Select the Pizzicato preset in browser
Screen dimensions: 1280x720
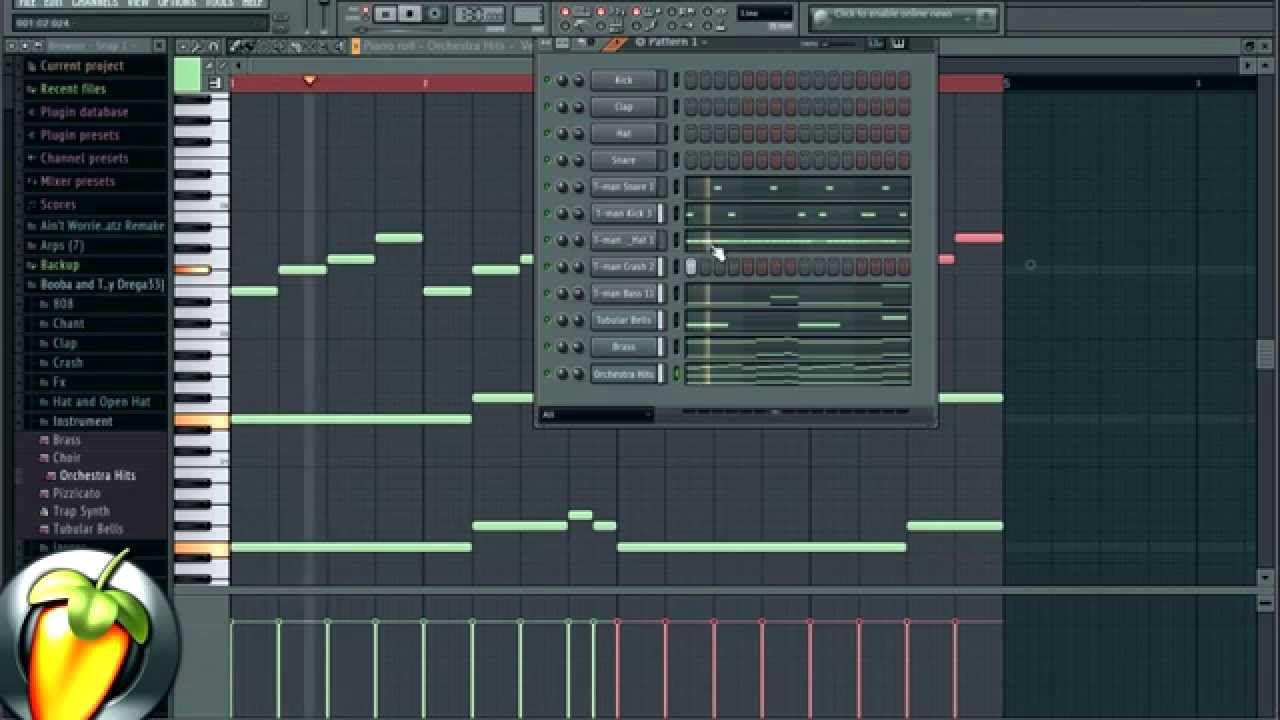tap(76, 494)
